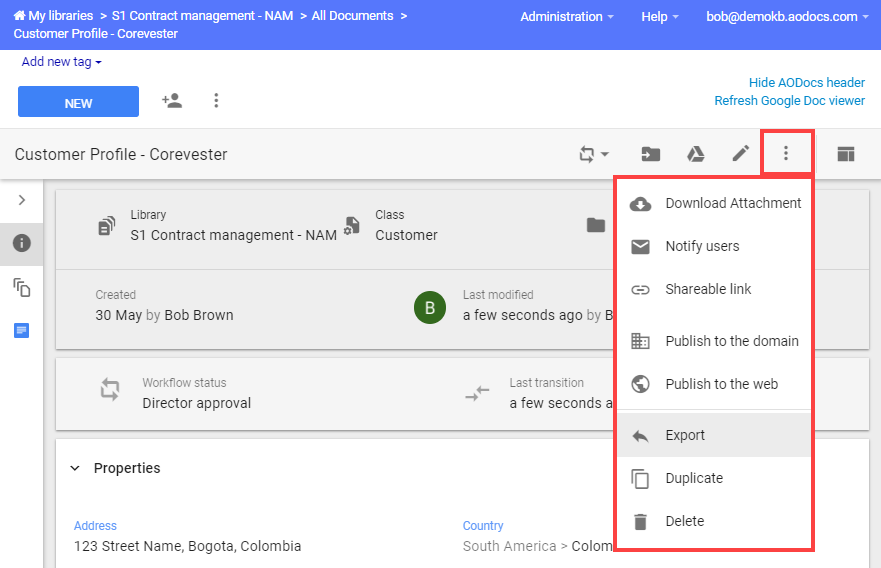The width and height of the screenshot is (881, 568).
Task: Click the Bob Brown avatar circle
Action: 430,307
